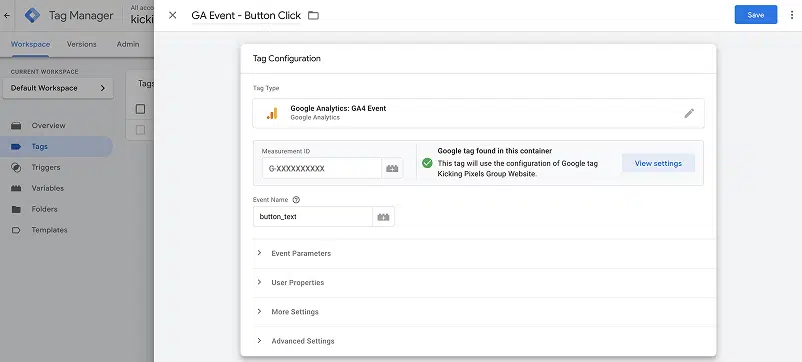Click the Tag Configuration heading
This screenshot has width=802, height=362.
pyautogui.click(x=286, y=58)
